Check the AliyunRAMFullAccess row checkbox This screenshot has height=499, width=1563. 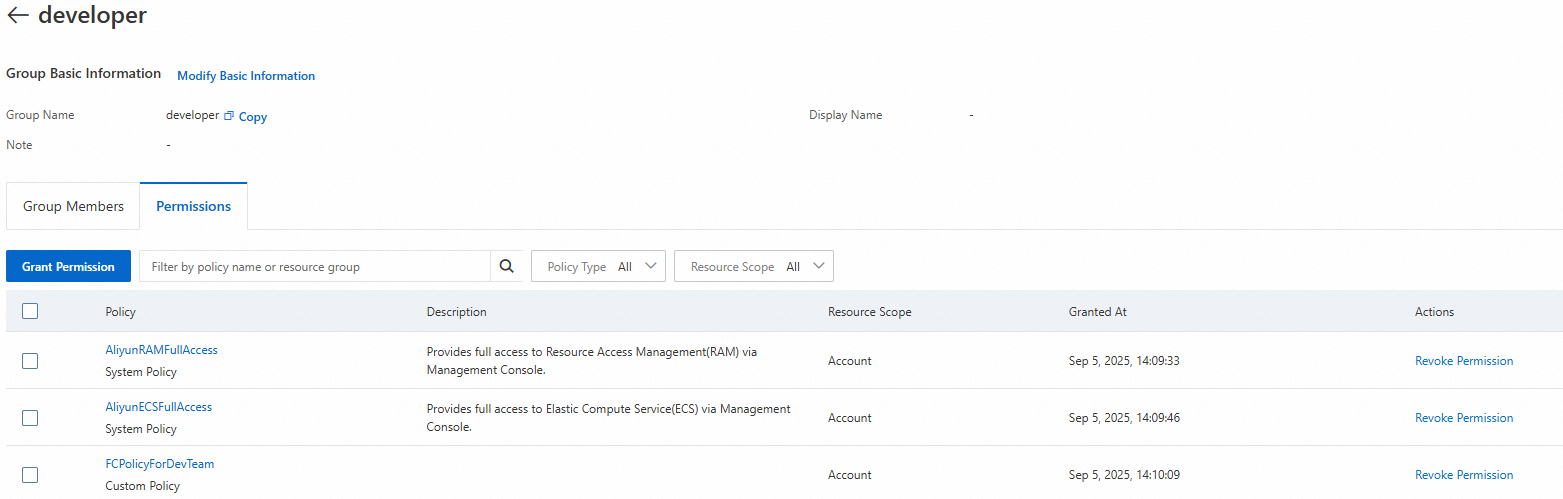coord(30,361)
